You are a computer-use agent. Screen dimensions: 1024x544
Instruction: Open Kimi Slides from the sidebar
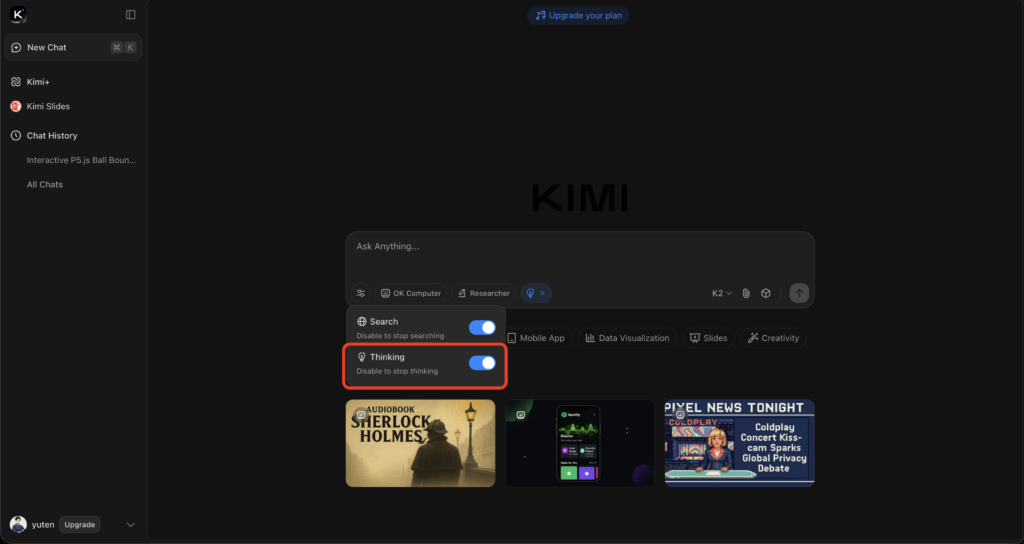(47, 106)
